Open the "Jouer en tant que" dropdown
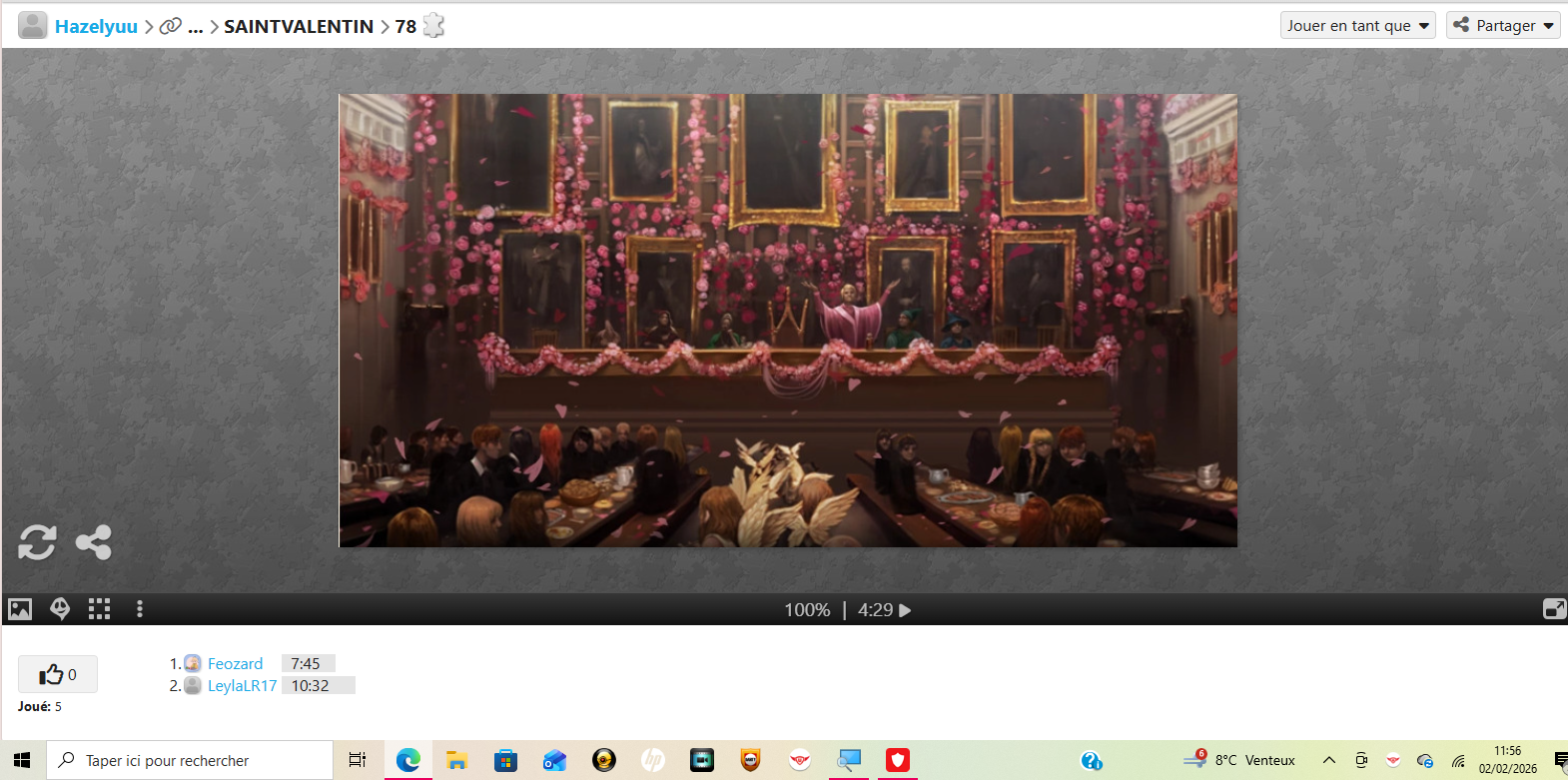This screenshot has height=780, width=1568. coord(1358,25)
